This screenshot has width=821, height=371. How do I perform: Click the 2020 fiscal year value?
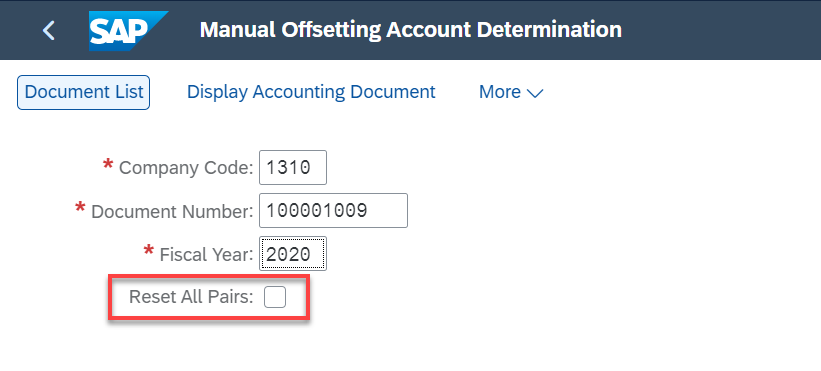tap(288, 254)
